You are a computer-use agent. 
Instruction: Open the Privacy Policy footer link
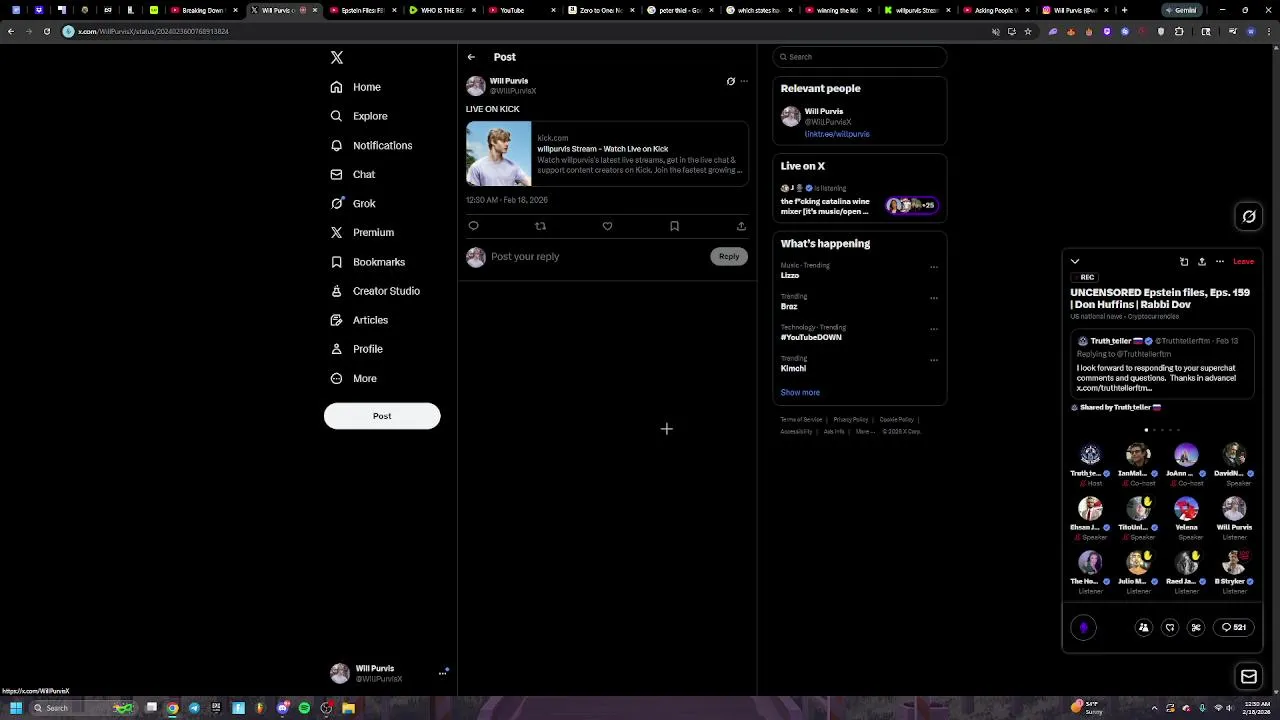850,420
